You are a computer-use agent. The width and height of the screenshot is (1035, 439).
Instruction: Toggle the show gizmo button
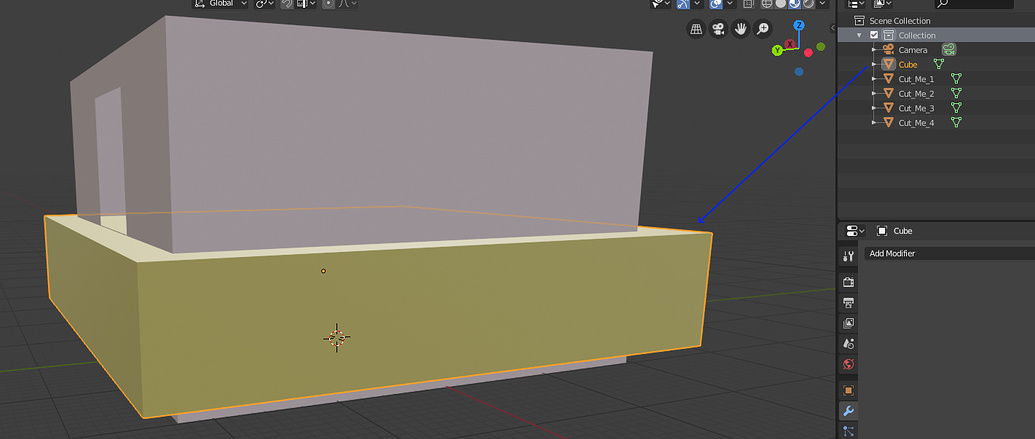(x=683, y=3)
